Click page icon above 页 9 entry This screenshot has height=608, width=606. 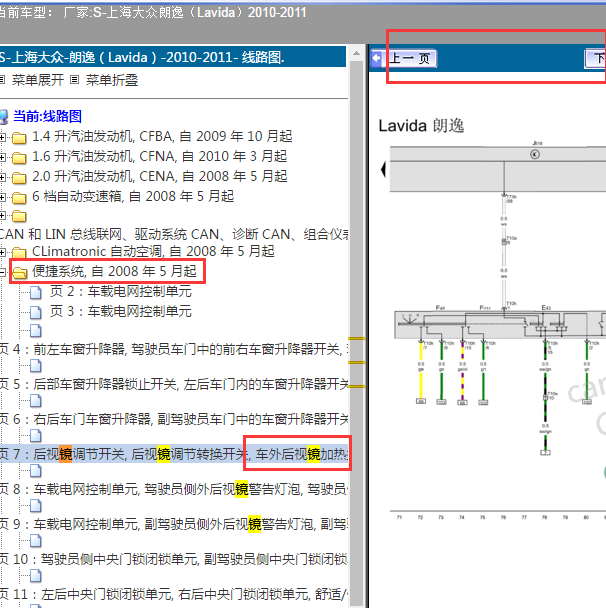point(36,506)
